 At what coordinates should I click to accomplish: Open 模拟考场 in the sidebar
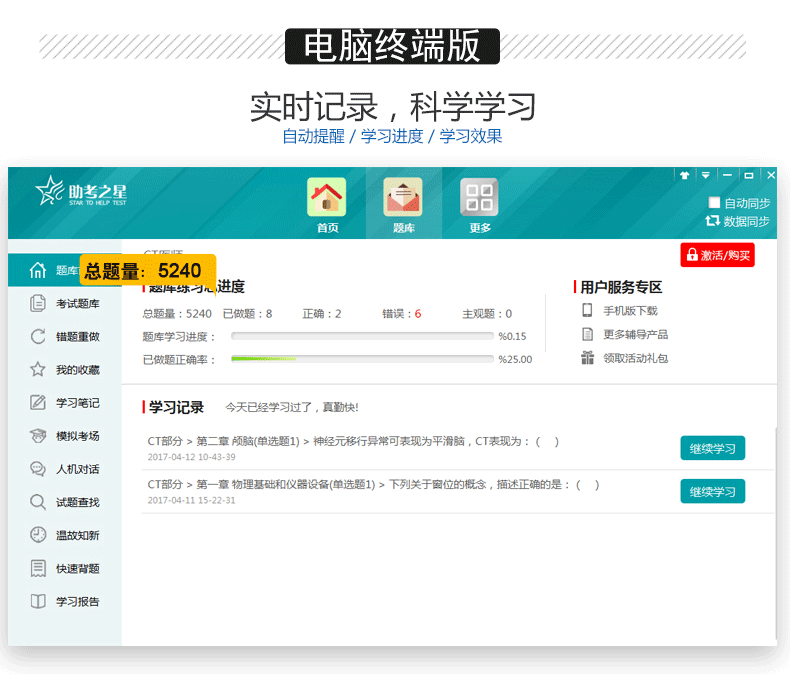click(x=64, y=436)
